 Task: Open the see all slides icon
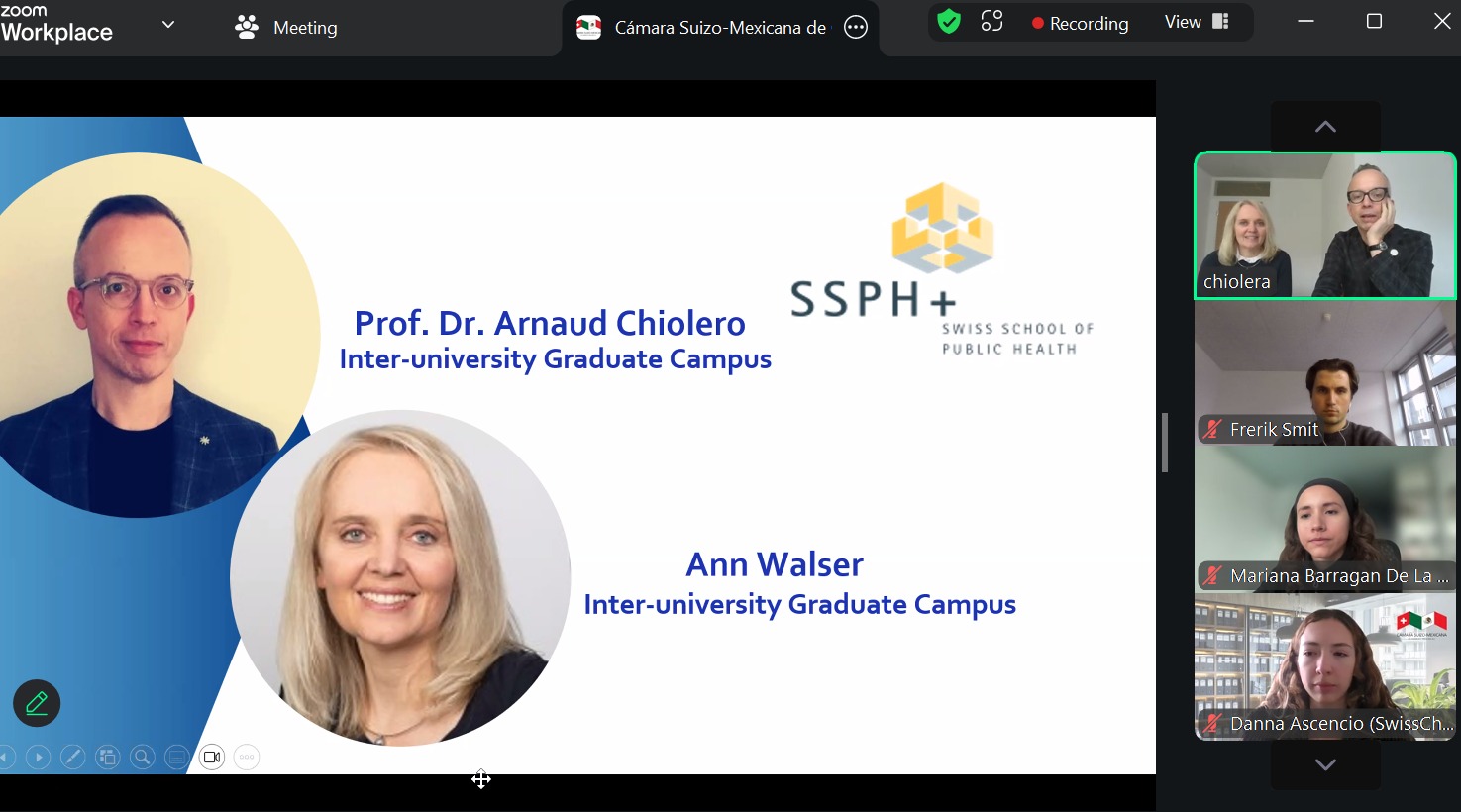tap(108, 758)
